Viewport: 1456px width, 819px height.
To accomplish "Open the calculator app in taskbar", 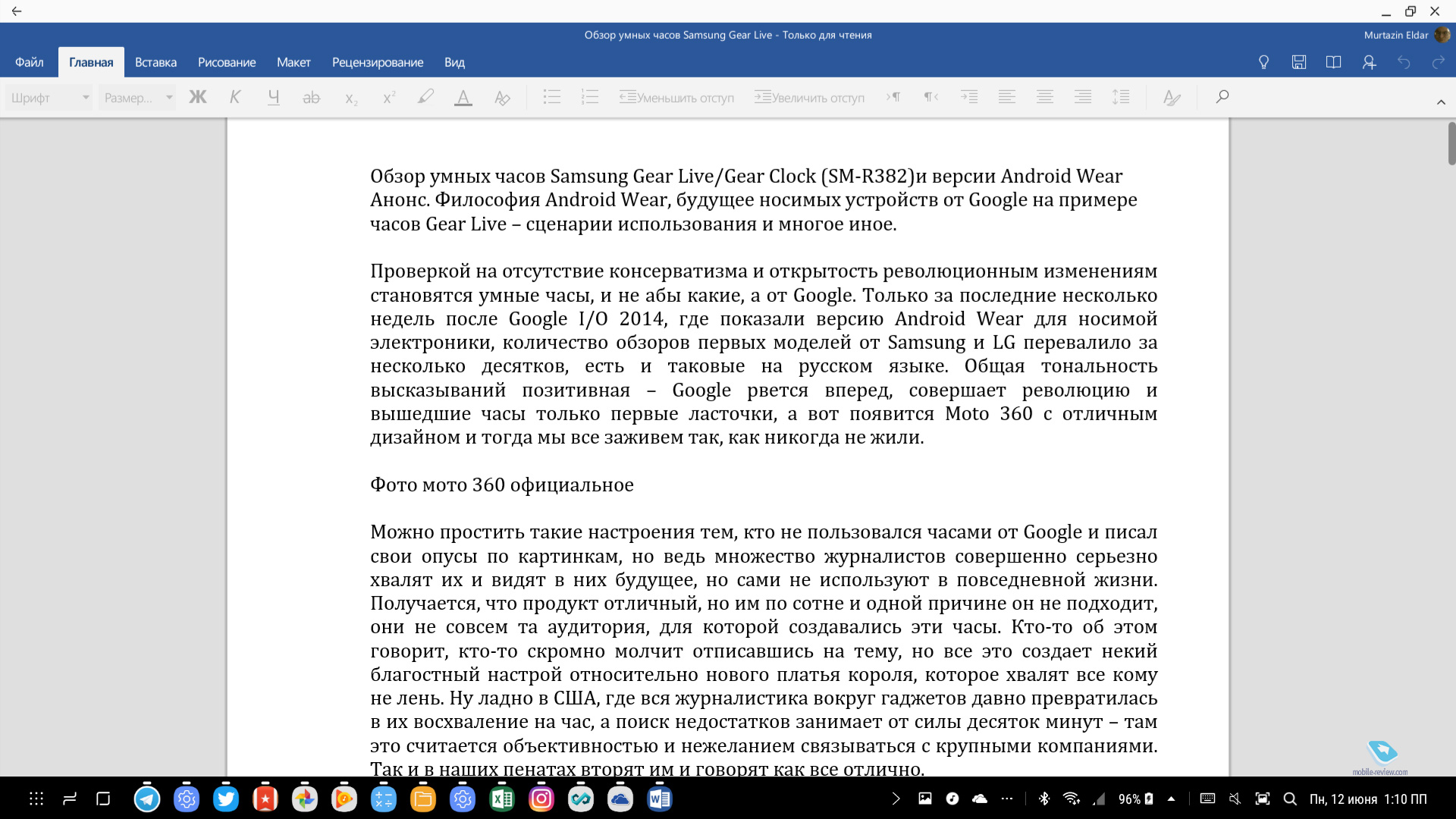I will tap(384, 799).
